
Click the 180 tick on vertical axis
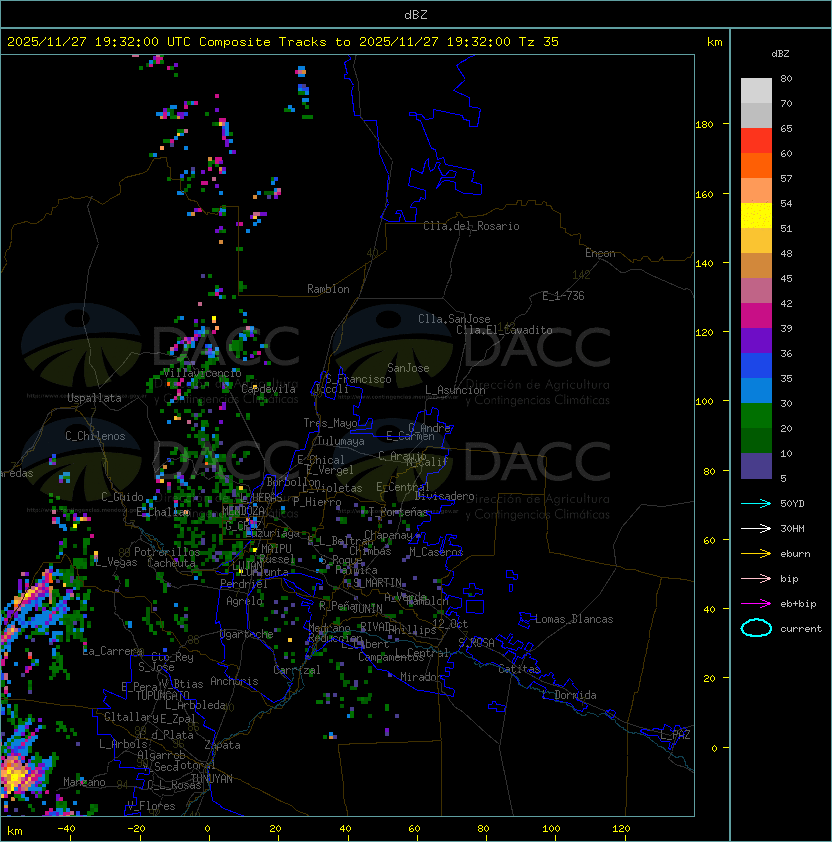pos(704,125)
